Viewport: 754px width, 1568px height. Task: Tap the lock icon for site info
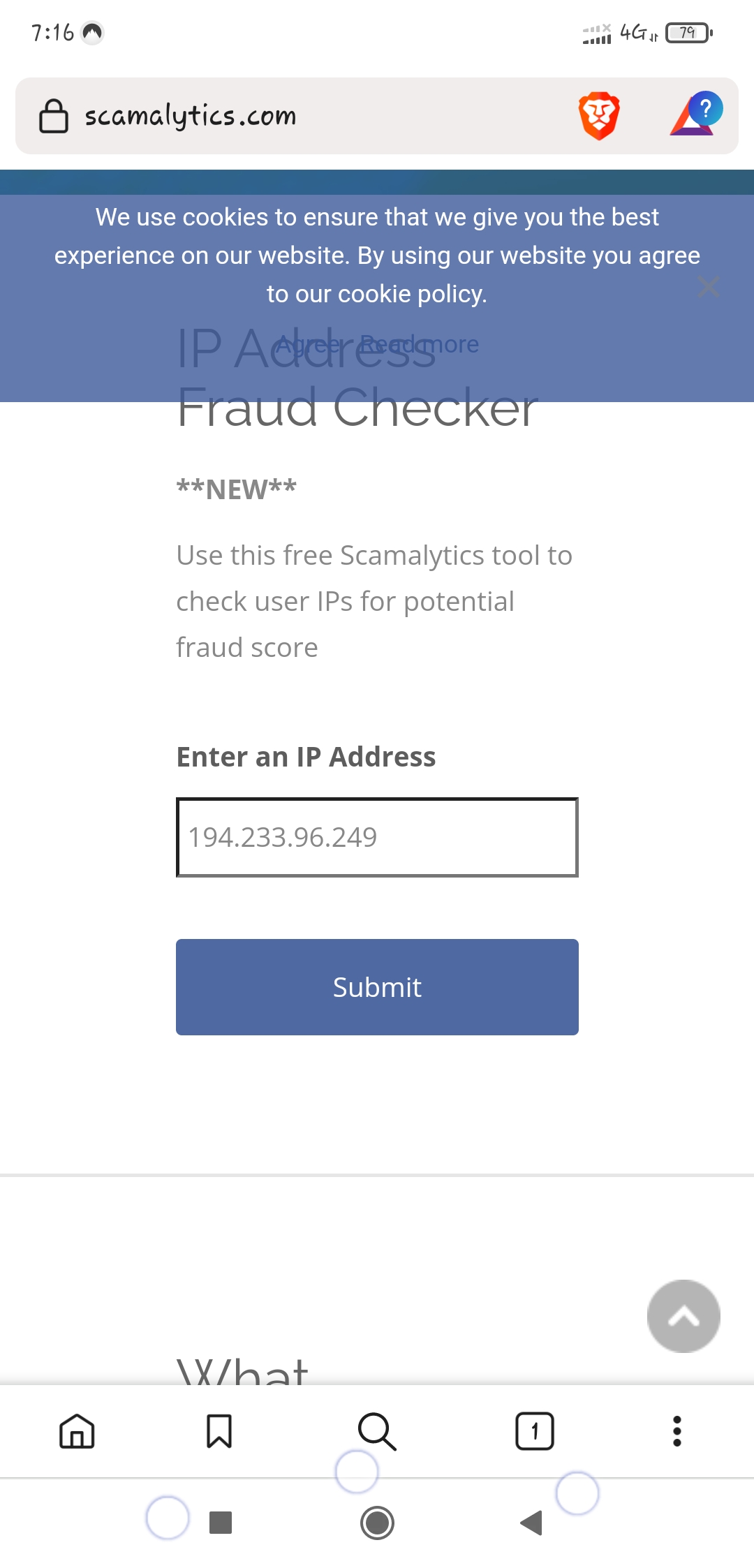(x=54, y=116)
